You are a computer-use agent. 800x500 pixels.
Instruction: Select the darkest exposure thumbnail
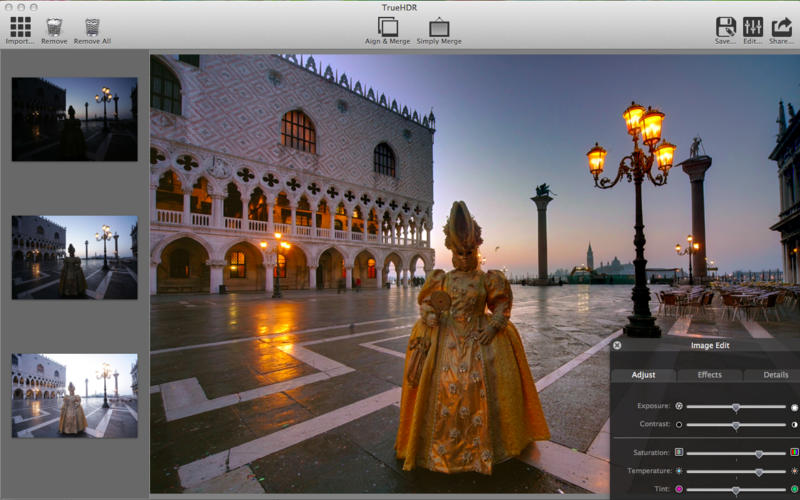point(74,119)
